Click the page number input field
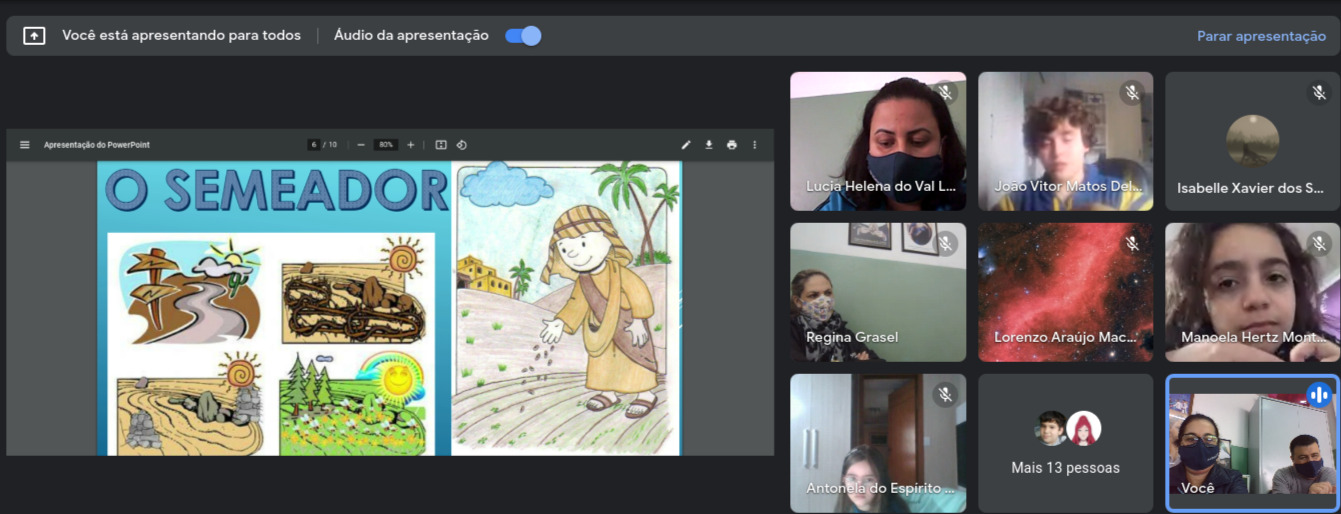1341x514 pixels. click(314, 145)
